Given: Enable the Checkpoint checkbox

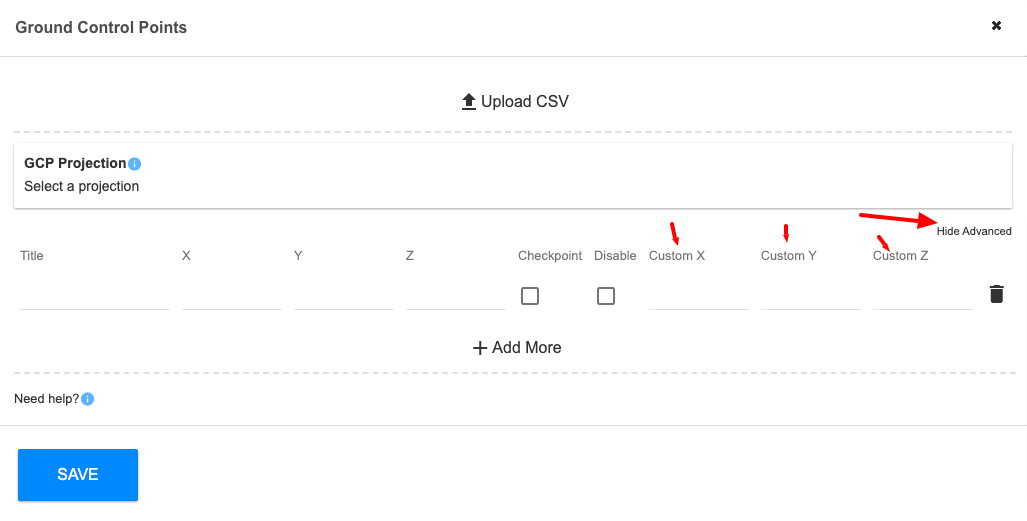Looking at the screenshot, I should click(530, 296).
